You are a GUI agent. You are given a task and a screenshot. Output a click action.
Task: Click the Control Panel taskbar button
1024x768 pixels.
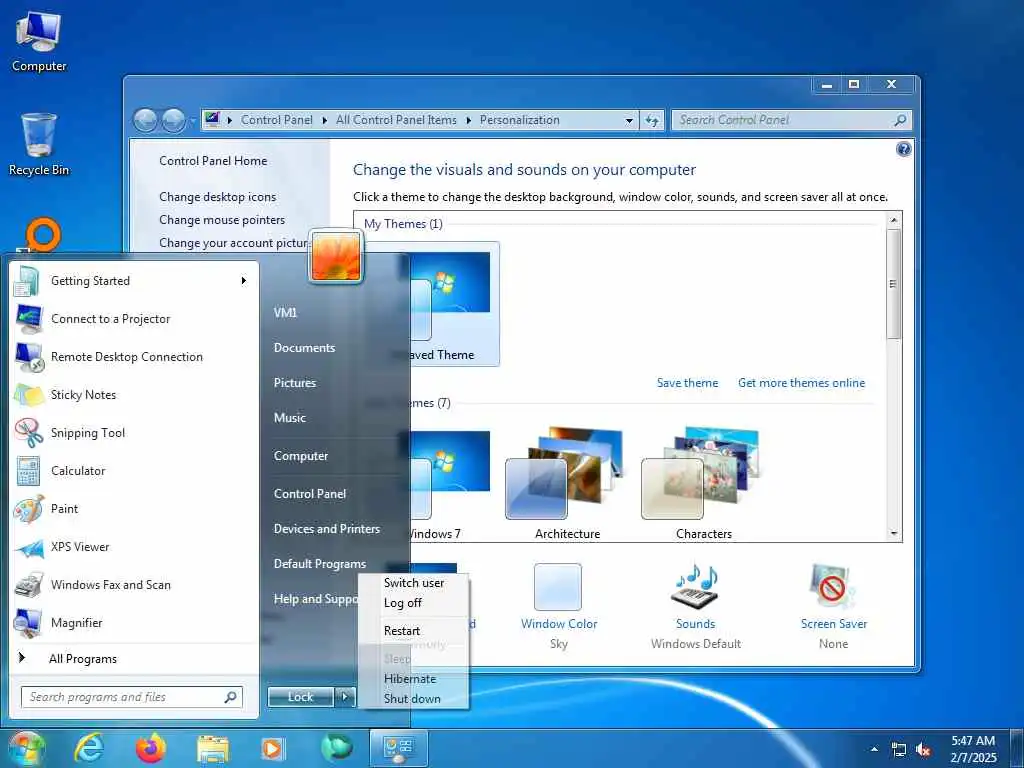tap(398, 748)
